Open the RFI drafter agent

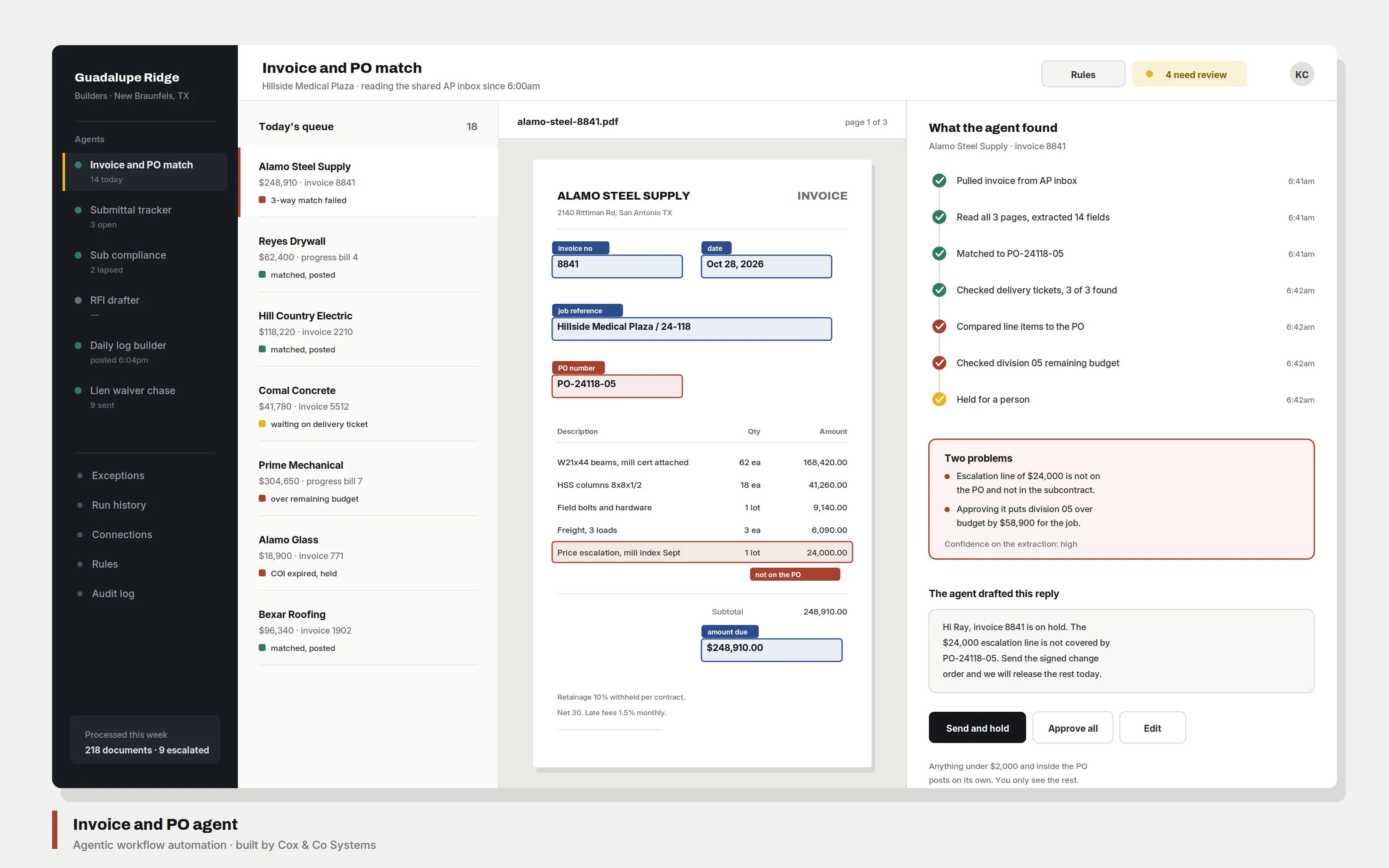pos(145,306)
